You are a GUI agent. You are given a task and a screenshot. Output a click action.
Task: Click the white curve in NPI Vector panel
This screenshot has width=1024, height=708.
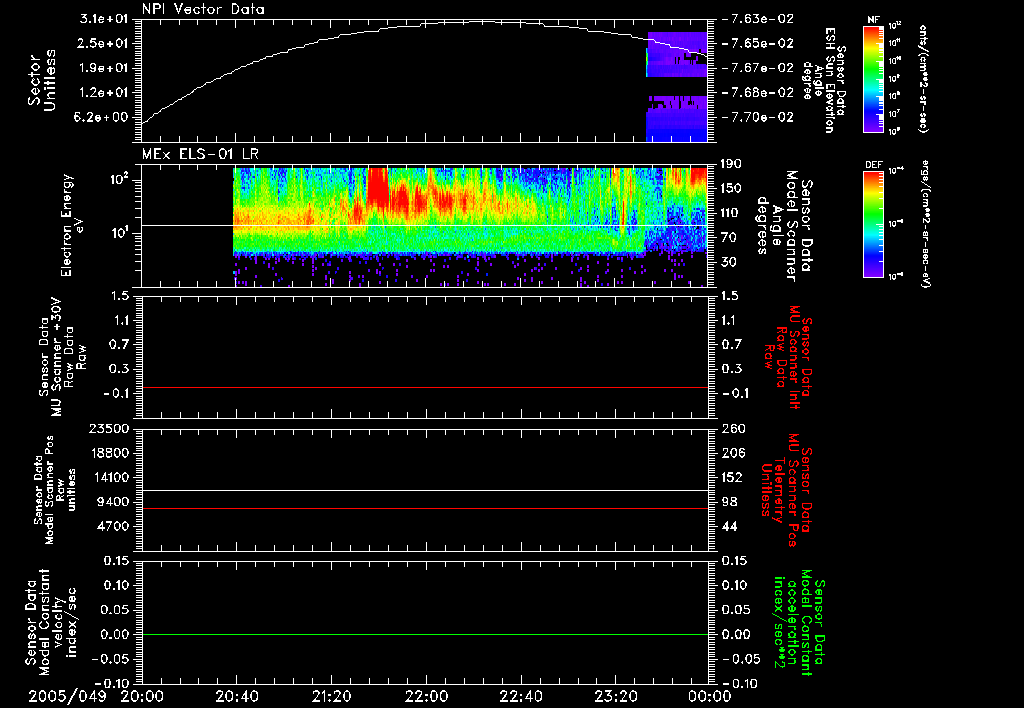pos(425,24)
